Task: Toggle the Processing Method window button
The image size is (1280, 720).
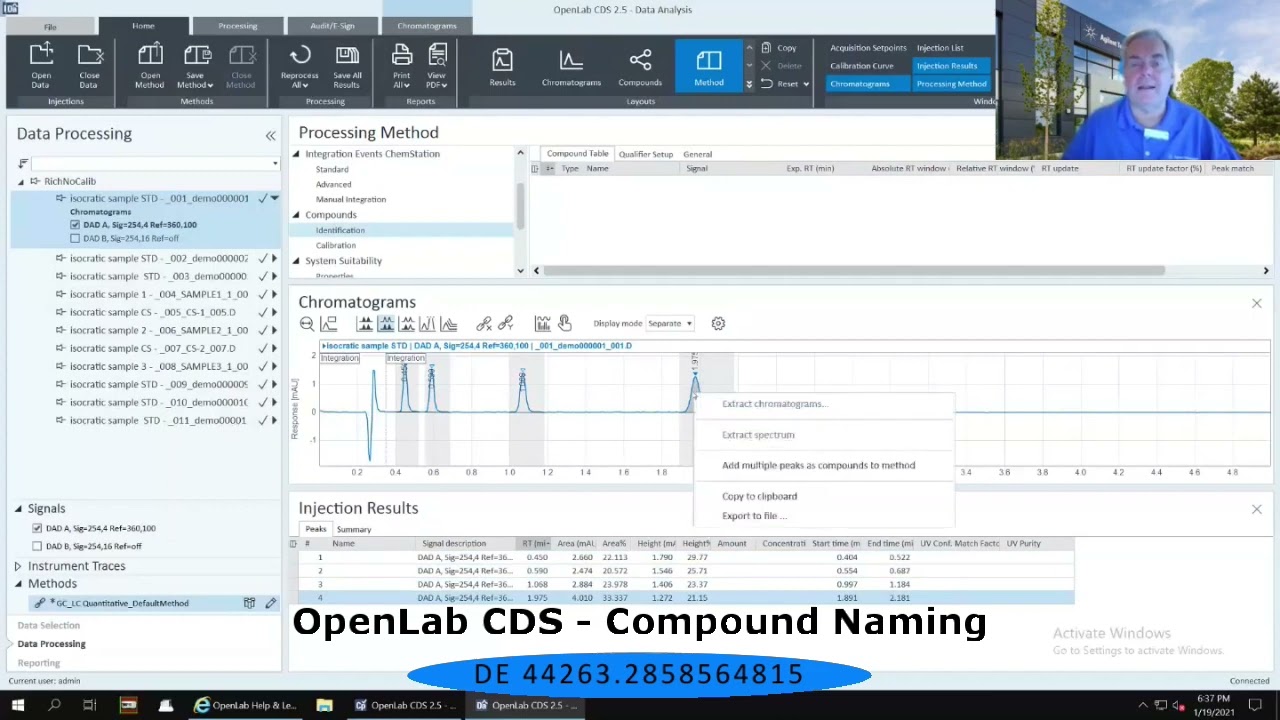Action: 951,84
